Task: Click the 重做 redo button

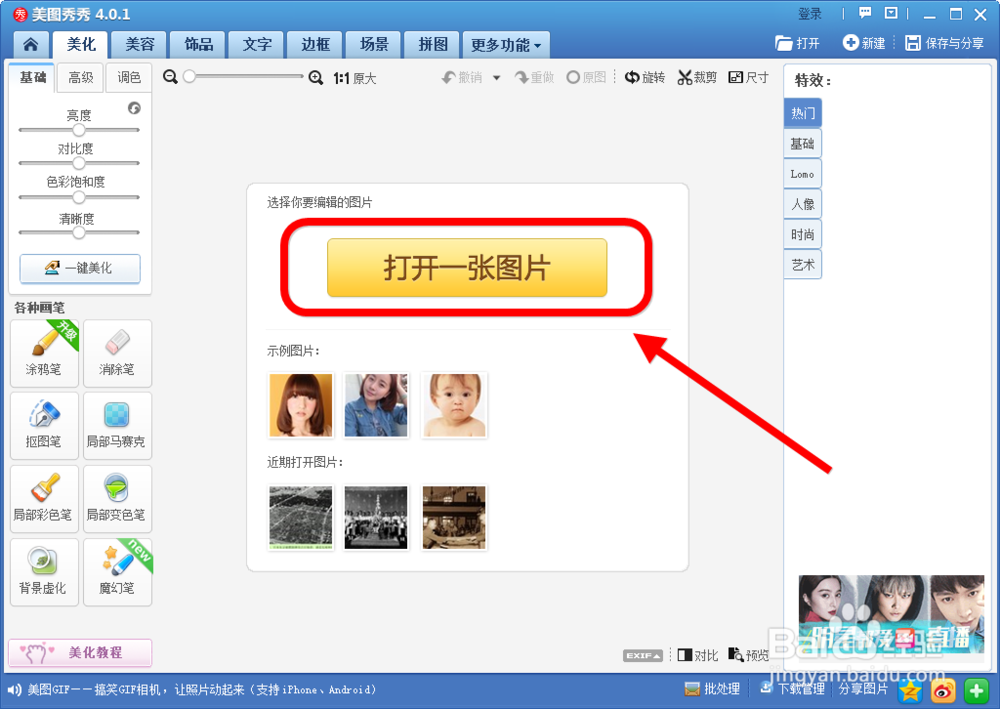Action: (534, 78)
